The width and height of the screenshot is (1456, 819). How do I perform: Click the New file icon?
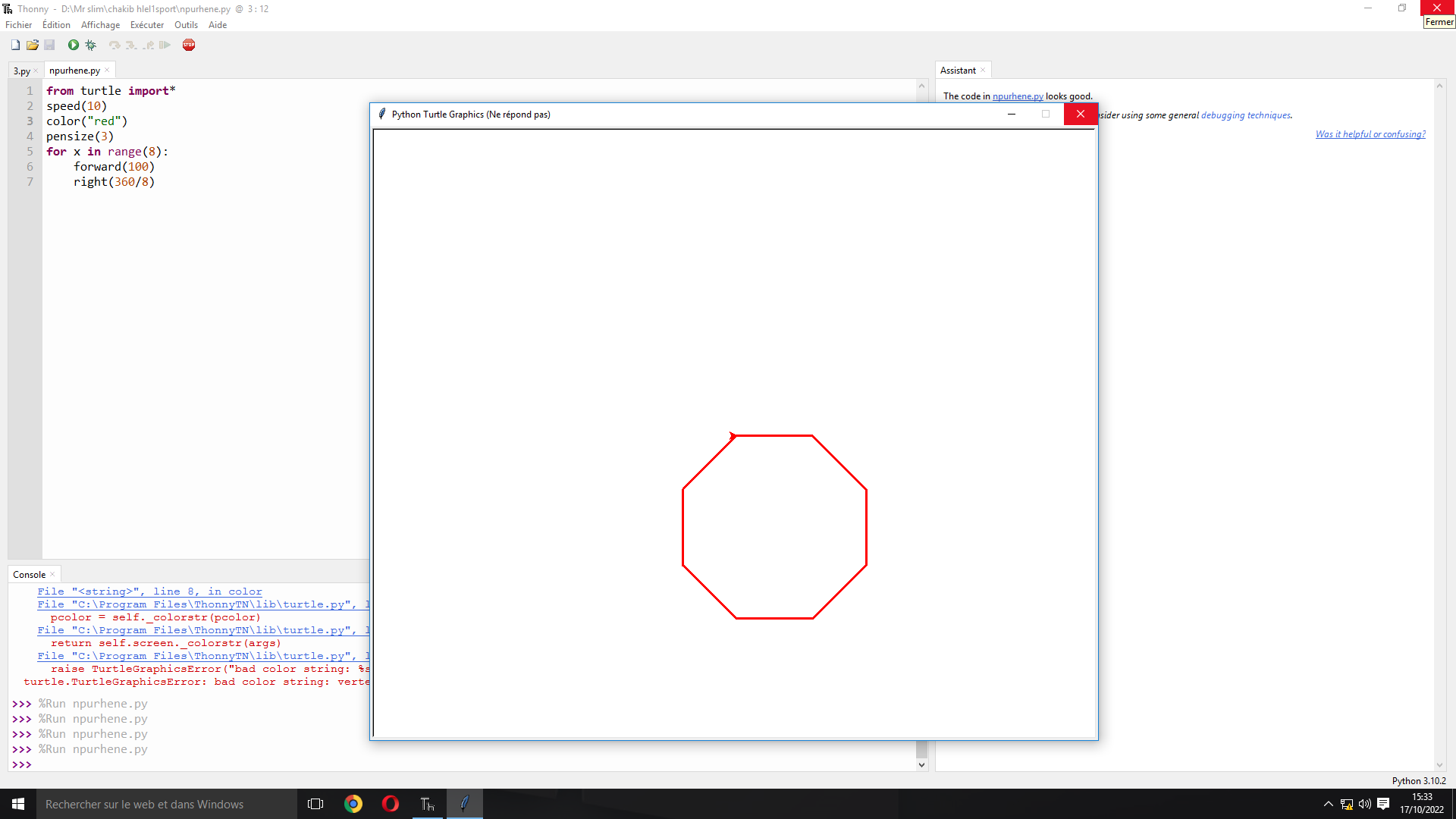[15, 45]
